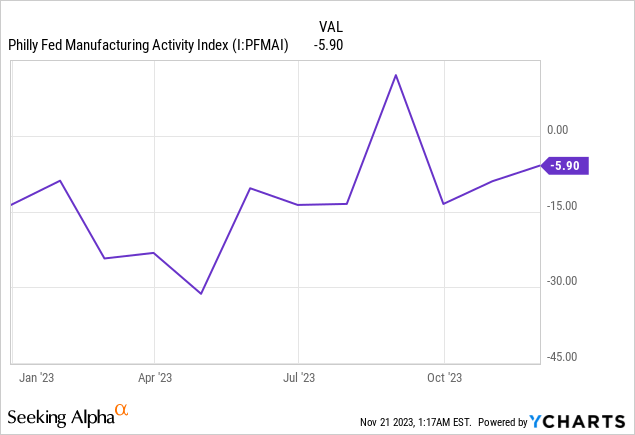Click the line's starting point at the left edge
This screenshot has width=635, height=435.
[x=12, y=205]
